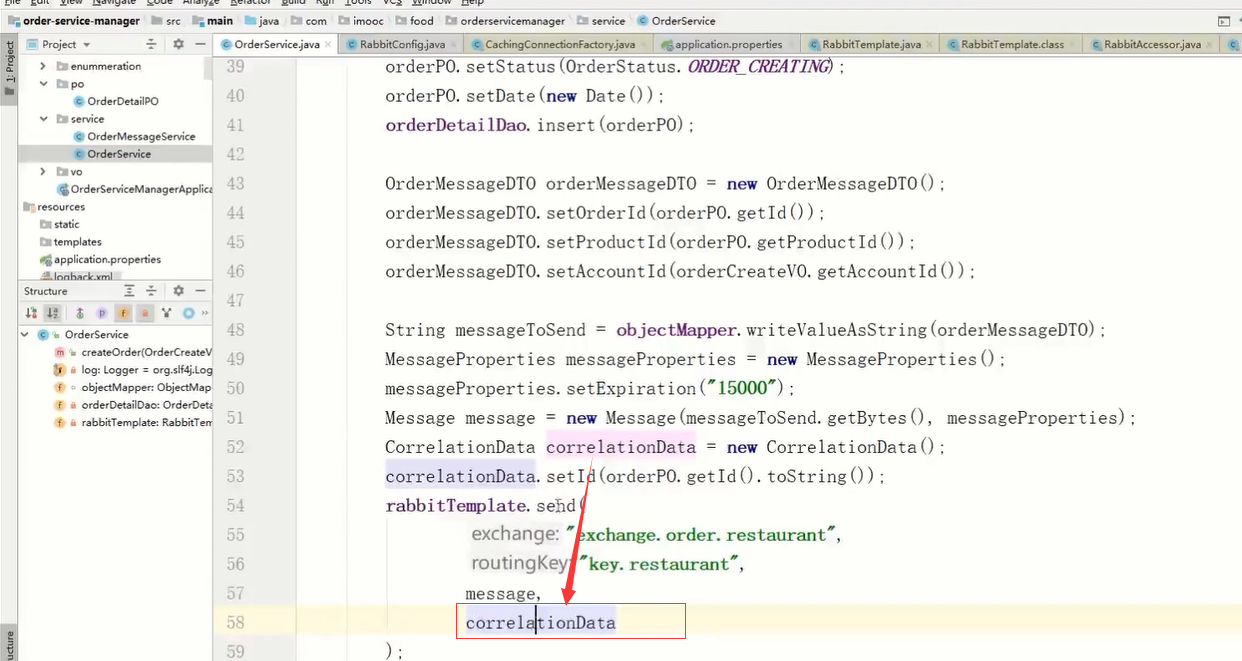
Task: Open the Project panel settings gear
Action: [178, 44]
